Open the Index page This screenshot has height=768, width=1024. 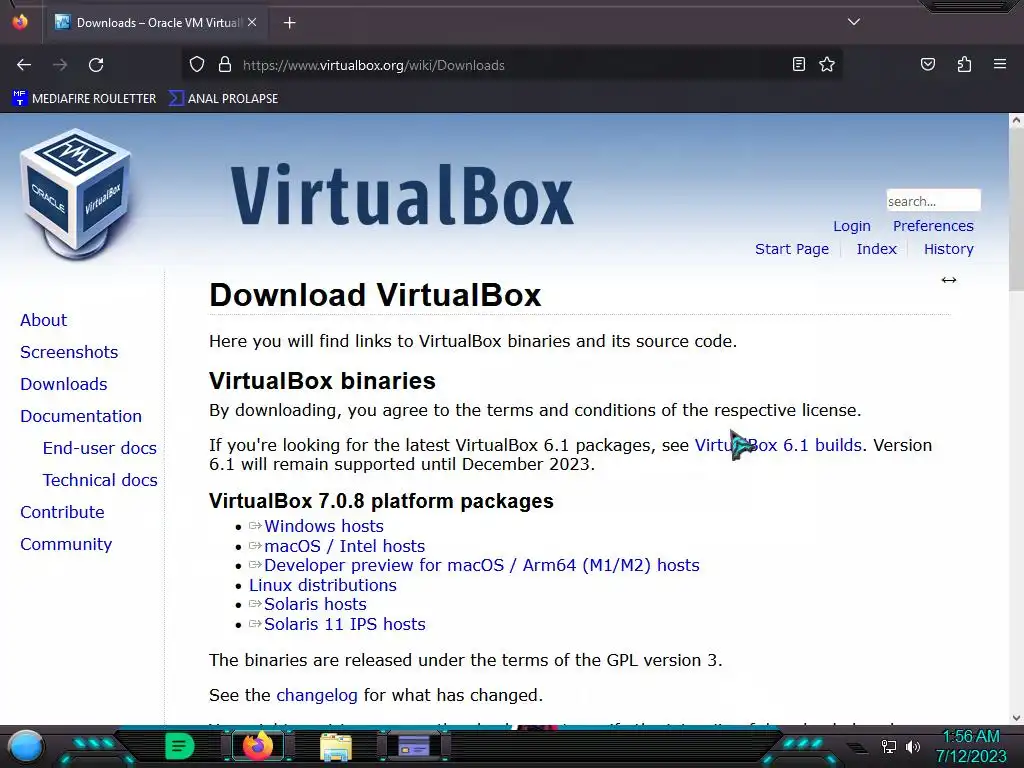(x=876, y=249)
